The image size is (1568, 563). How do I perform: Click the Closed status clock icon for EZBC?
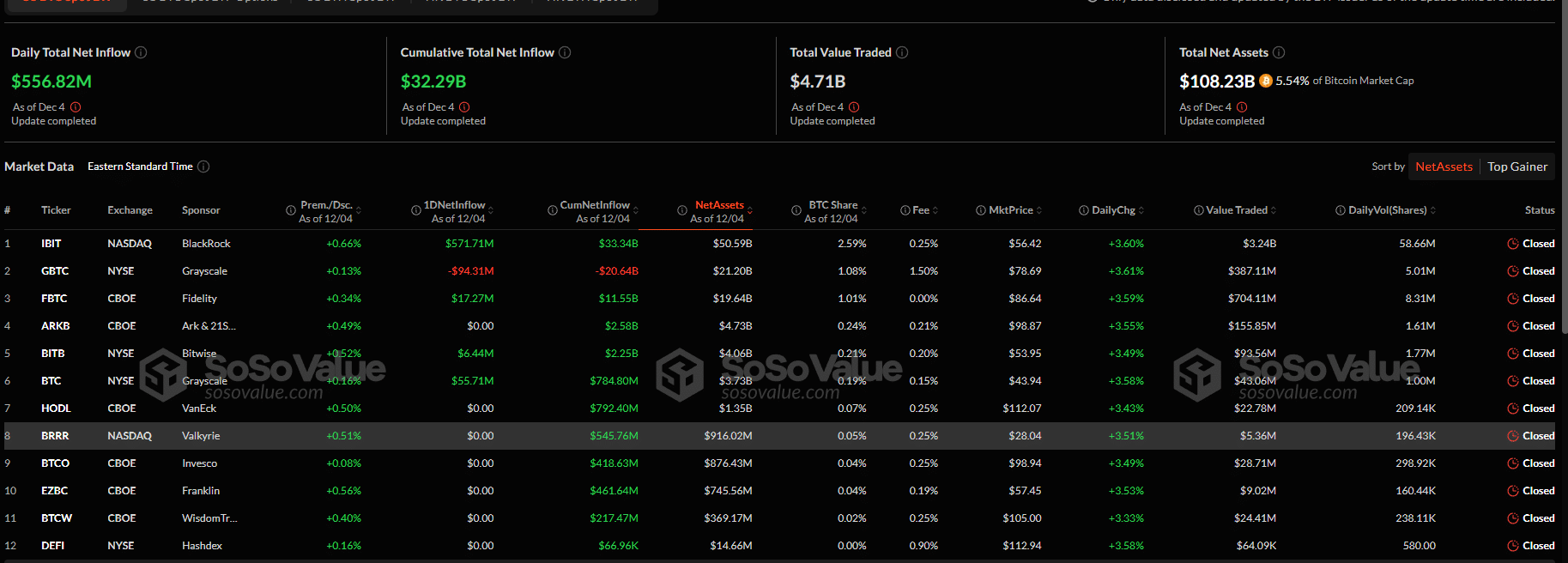click(1513, 491)
